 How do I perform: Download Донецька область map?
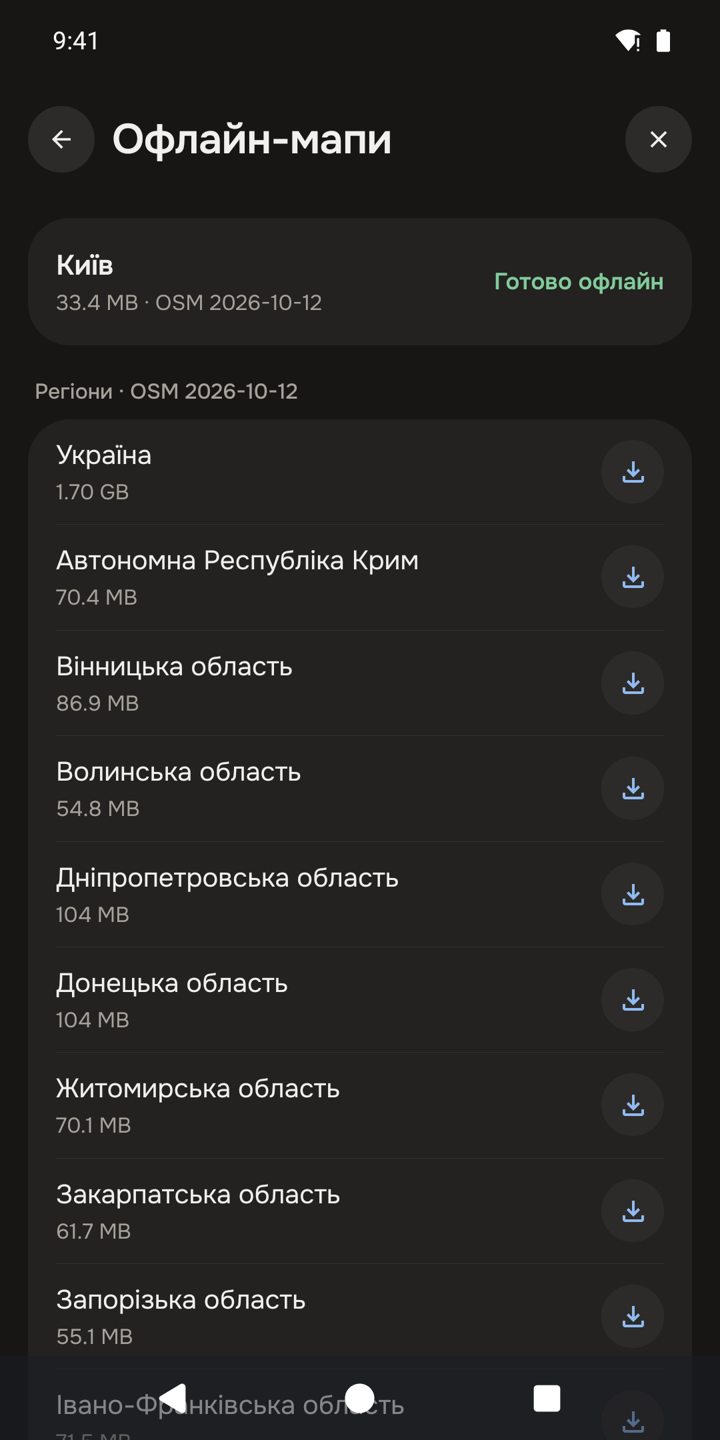tap(633, 1000)
